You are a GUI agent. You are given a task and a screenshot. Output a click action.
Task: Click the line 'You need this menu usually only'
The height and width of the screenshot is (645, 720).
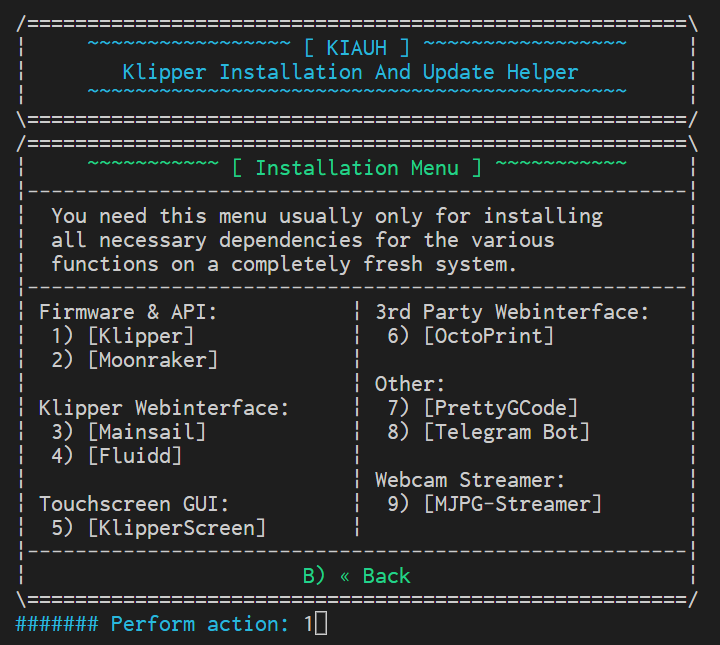click(x=327, y=216)
